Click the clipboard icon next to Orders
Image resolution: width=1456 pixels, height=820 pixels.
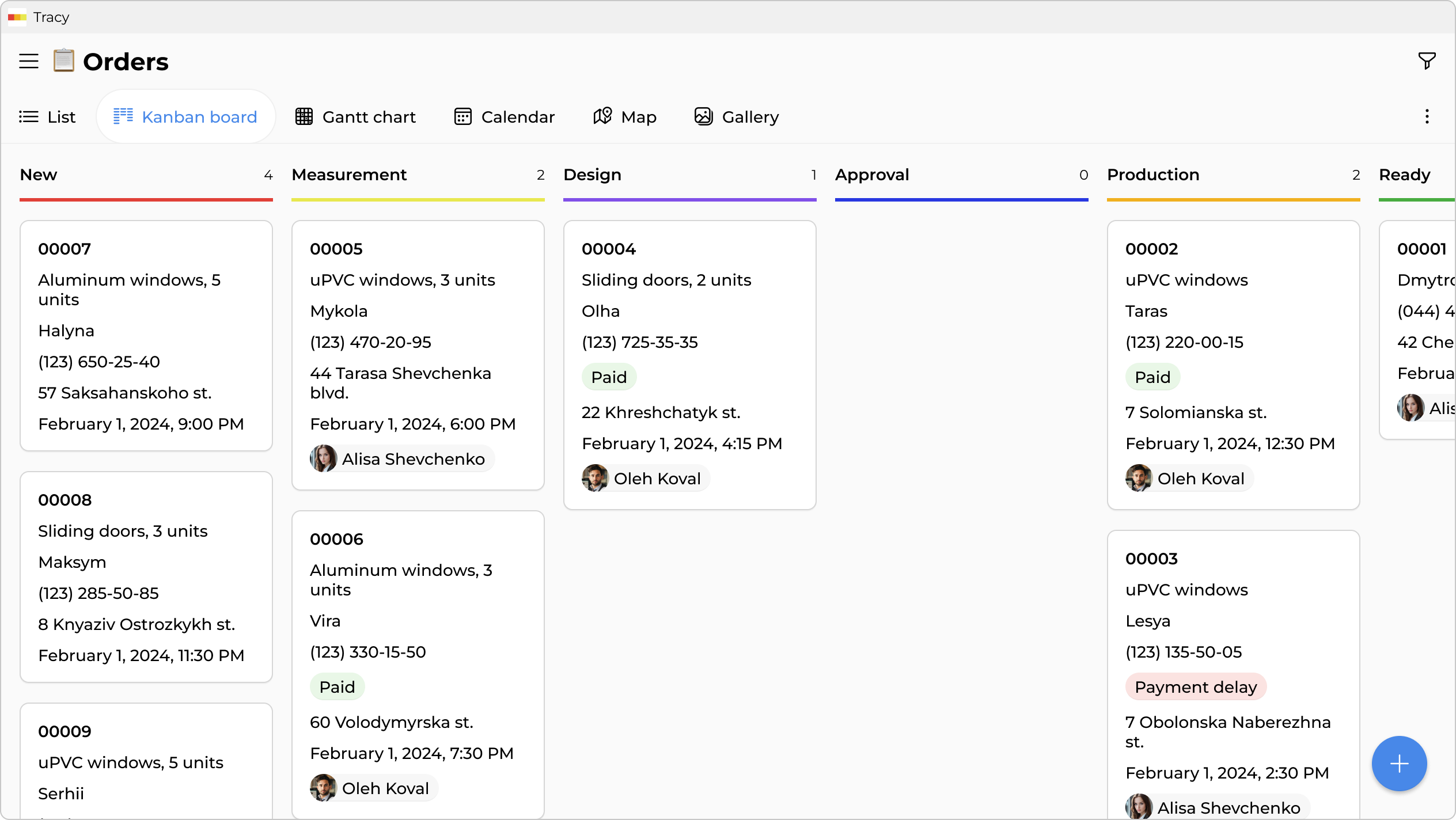(x=63, y=60)
